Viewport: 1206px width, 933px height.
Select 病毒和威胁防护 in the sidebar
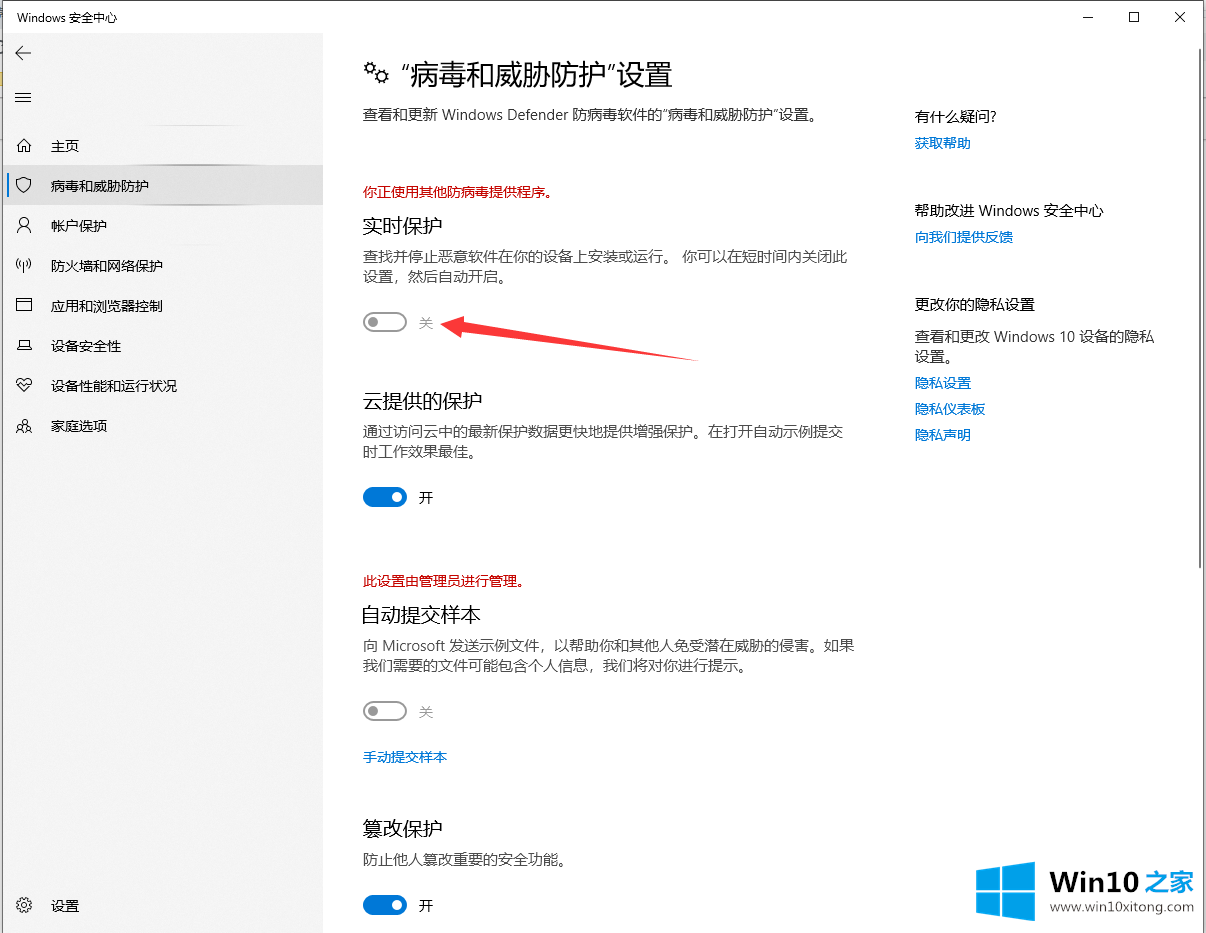163,186
